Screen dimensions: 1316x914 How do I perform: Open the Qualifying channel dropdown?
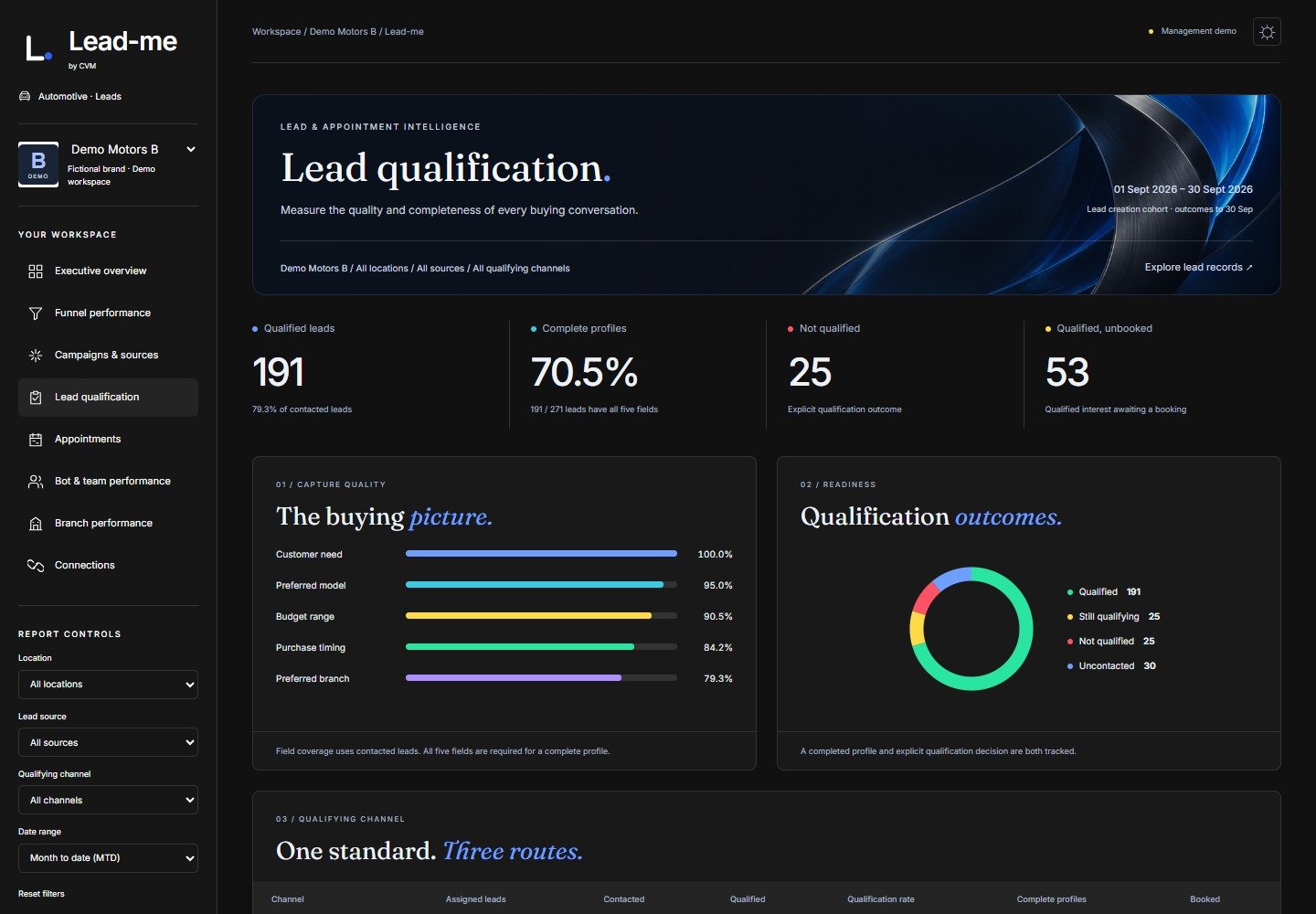108,800
